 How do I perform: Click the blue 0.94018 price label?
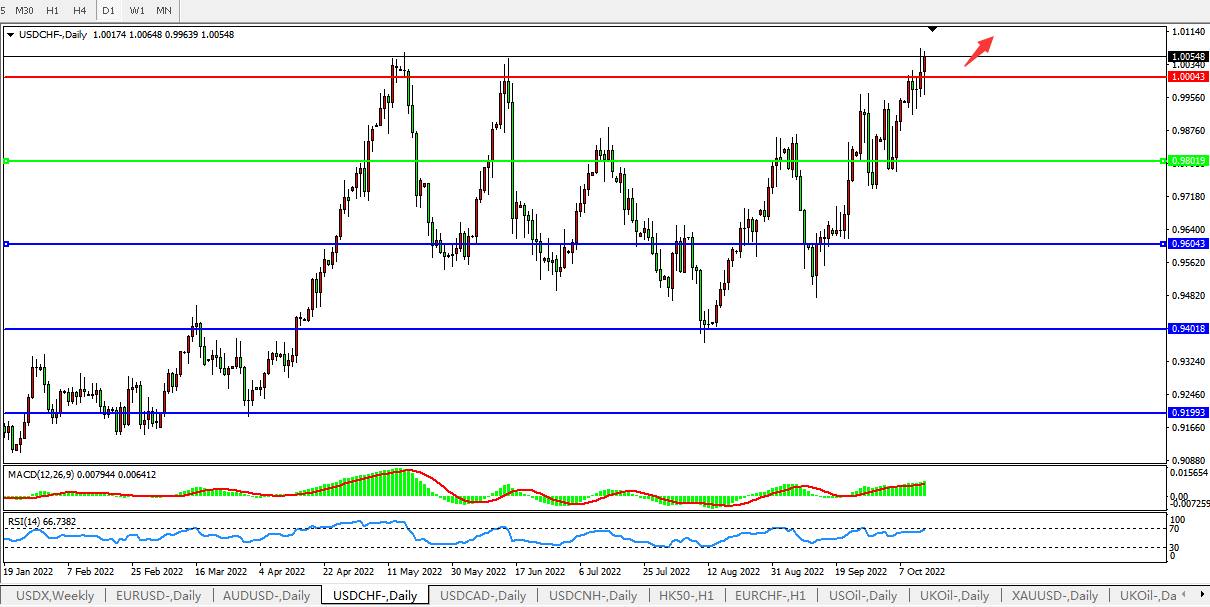[x=1188, y=329]
